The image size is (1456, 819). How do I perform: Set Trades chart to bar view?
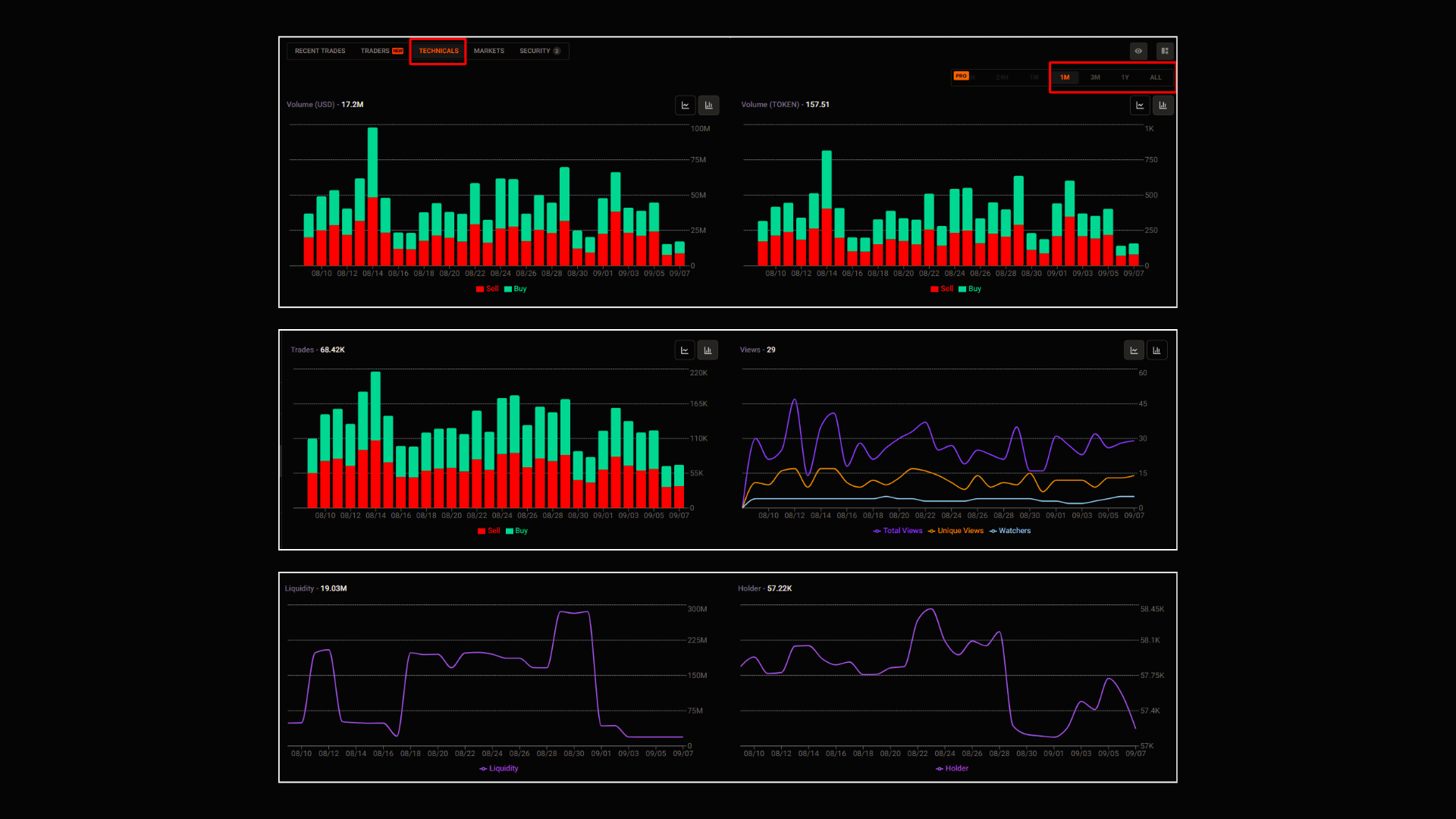[x=708, y=350]
